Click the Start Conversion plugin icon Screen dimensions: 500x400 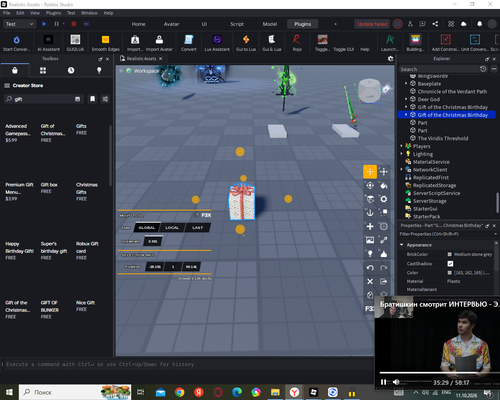16,43
